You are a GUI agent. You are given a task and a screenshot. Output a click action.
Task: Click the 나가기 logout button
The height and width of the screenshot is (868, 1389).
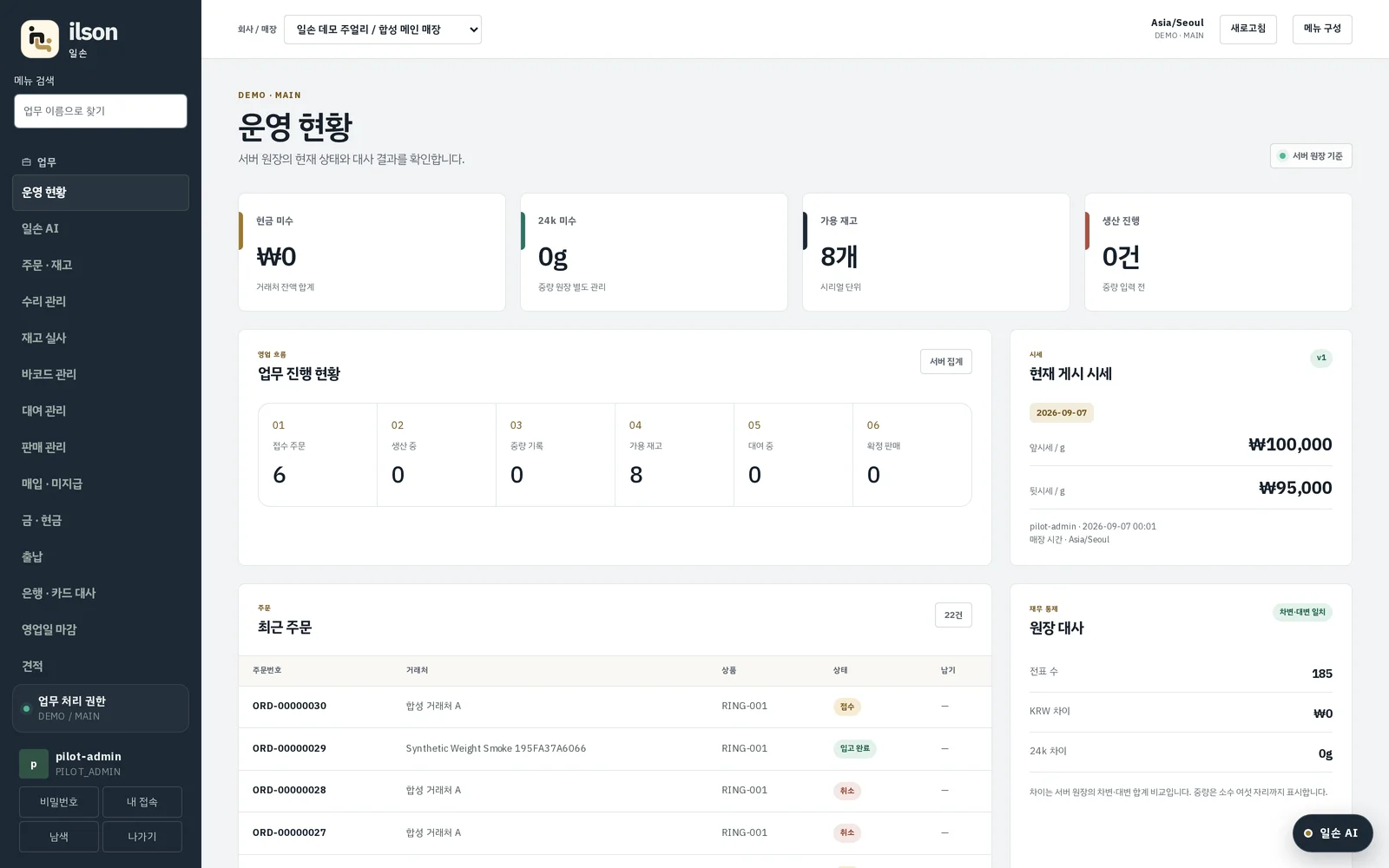pos(142,837)
